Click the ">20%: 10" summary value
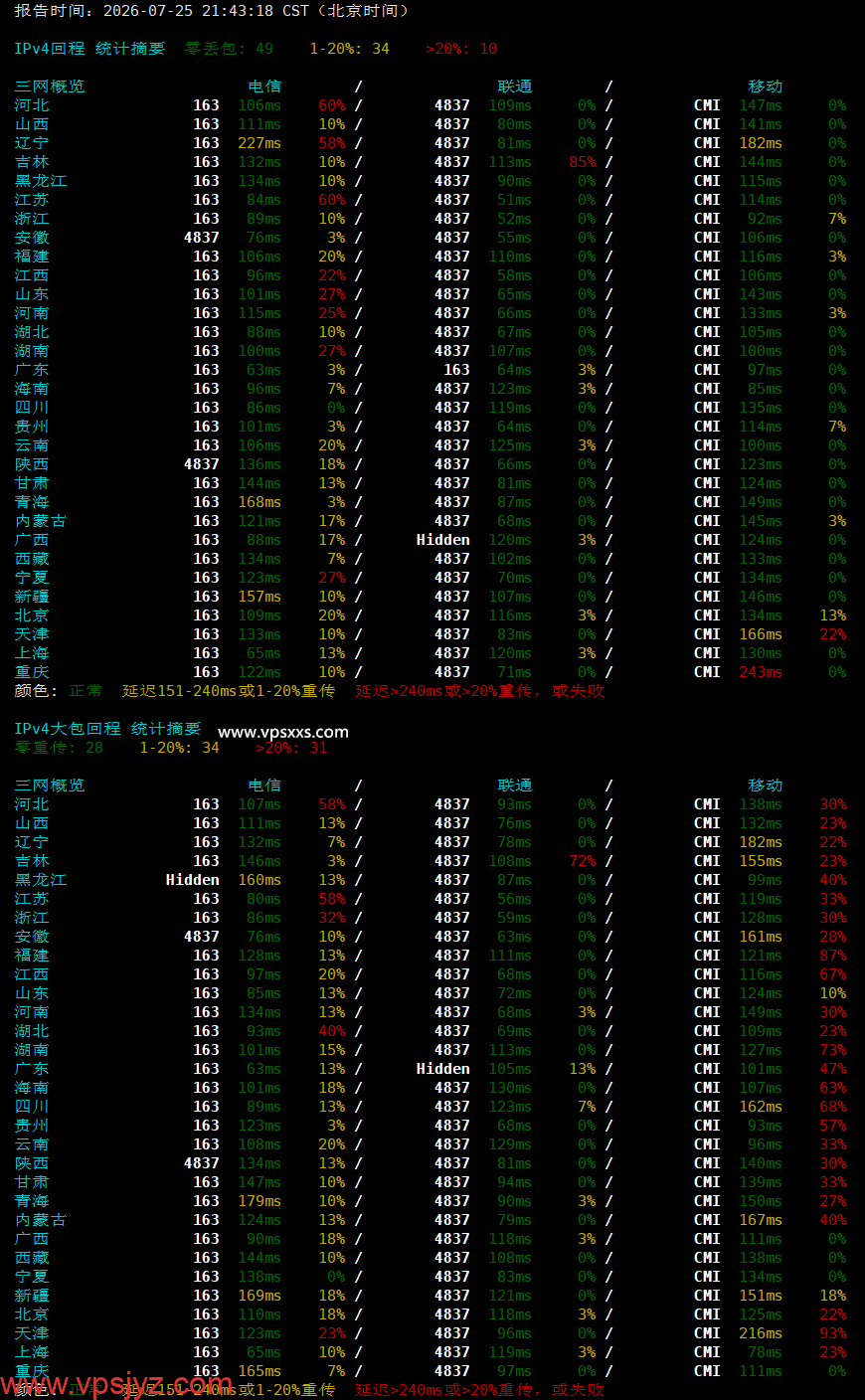Viewport: 865px width, 1400px height. tap(461, 49)
